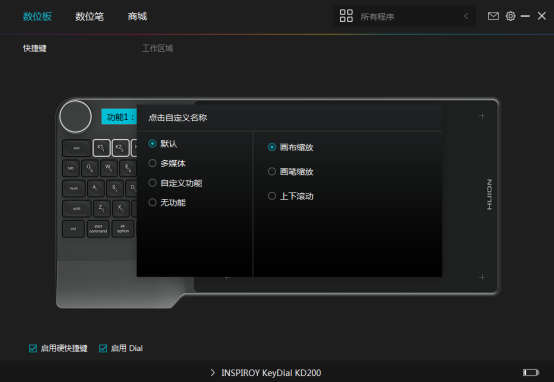Select the tab key on keypad
Viewport: 554px width, 382px height.
pyautogui.click(x=71, y=168)
